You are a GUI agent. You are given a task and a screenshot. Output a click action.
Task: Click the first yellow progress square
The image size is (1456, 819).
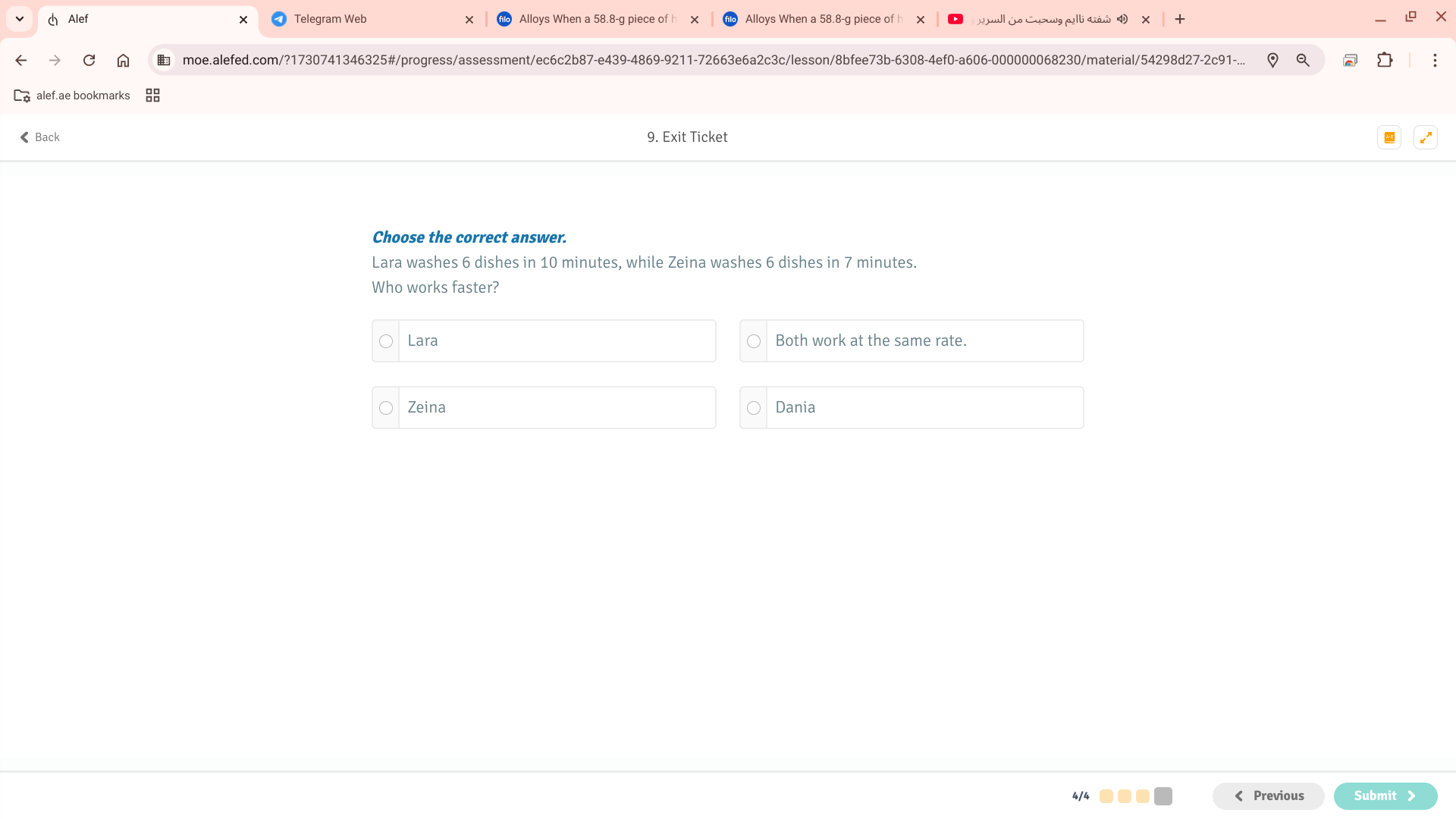tap(1106, 796)
